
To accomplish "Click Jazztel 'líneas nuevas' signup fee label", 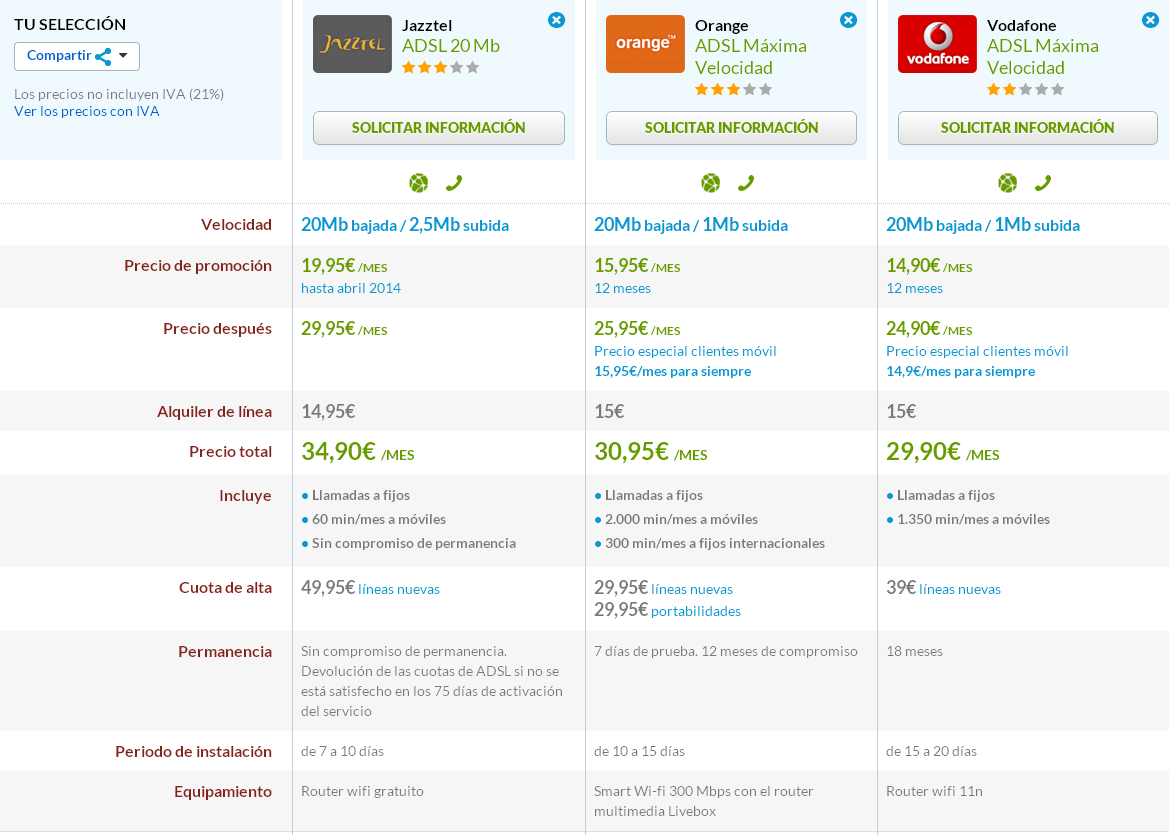I will pyautogui.click(x=399, y=589).
